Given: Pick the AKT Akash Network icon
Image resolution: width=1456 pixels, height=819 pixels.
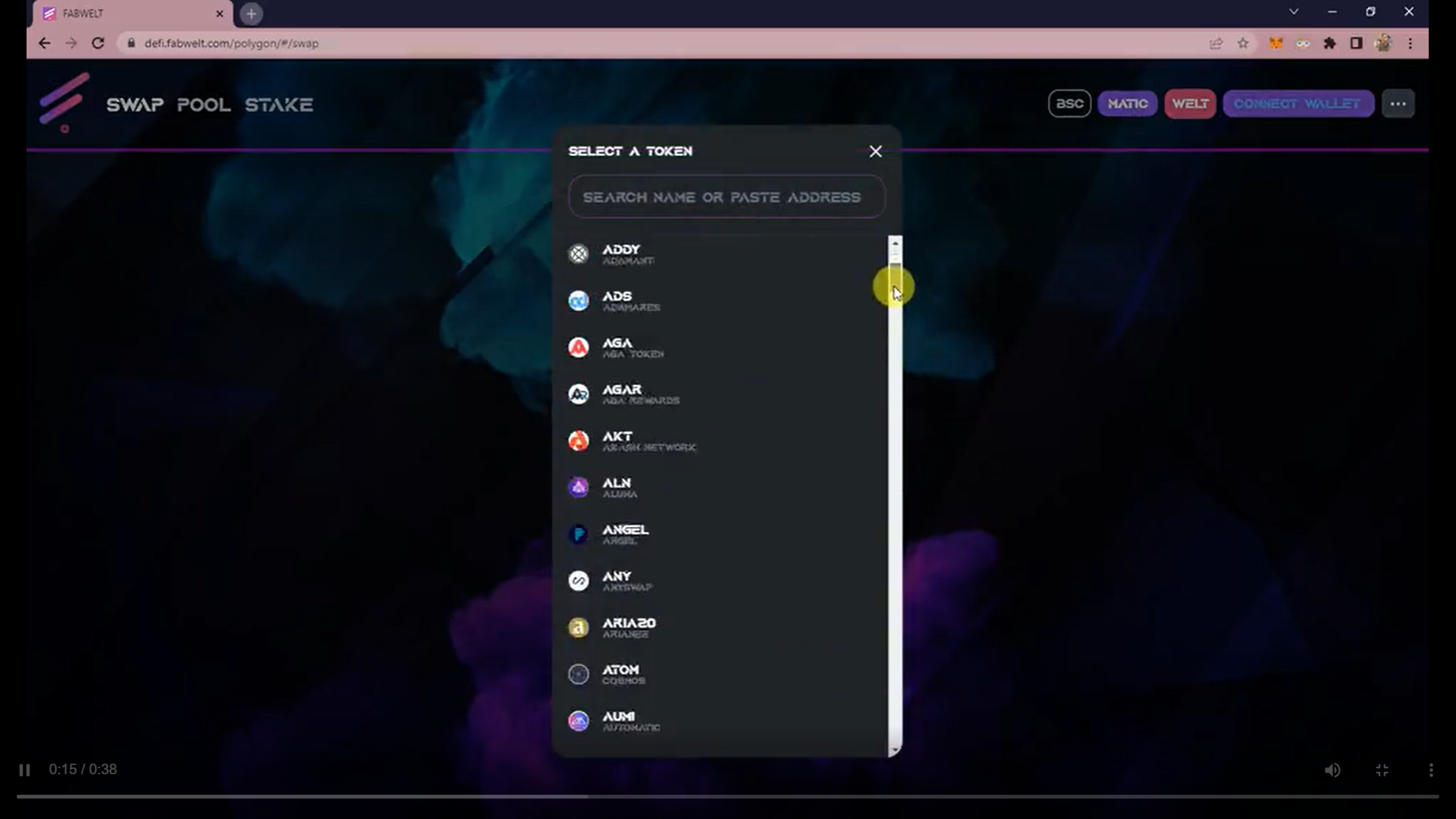Looking at the screenshot, I should 579,441.
